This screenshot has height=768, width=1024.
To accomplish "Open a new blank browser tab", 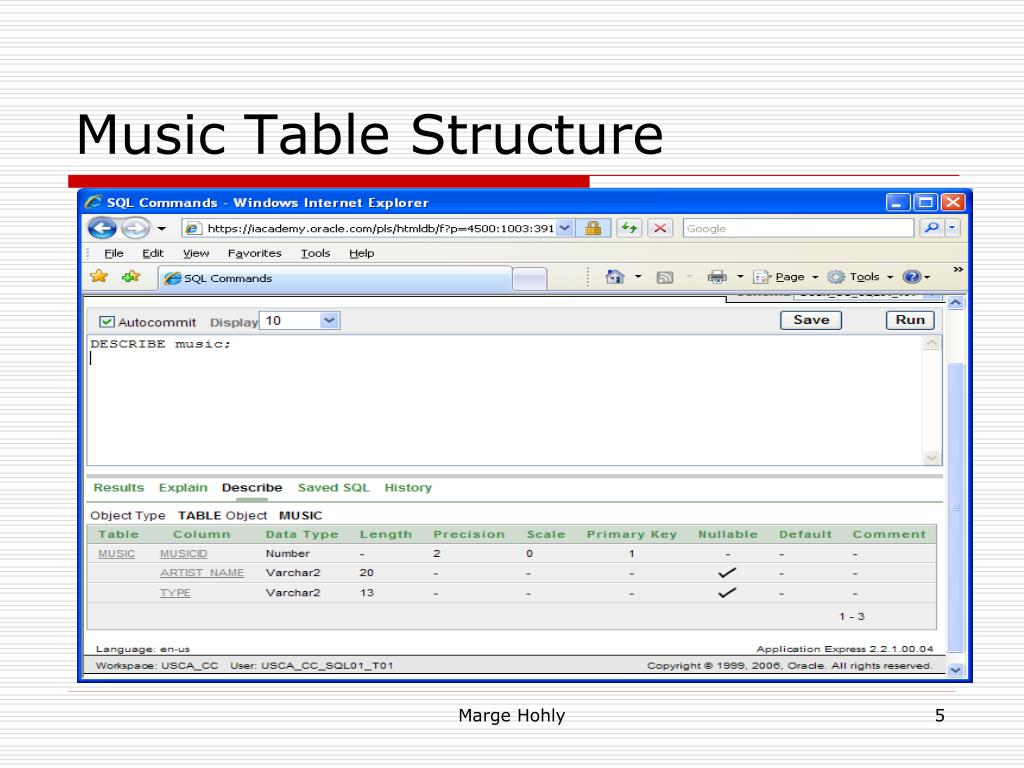I will tap(529, 279).
